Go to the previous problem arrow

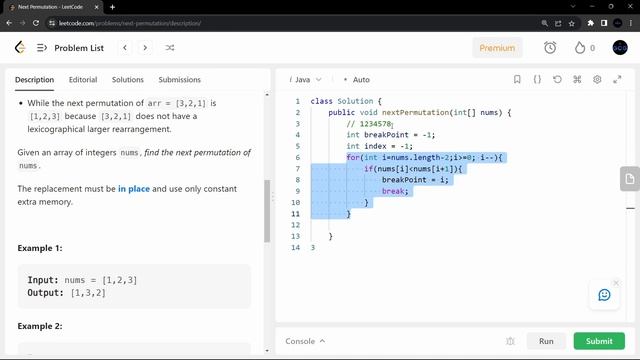point(125,48)
